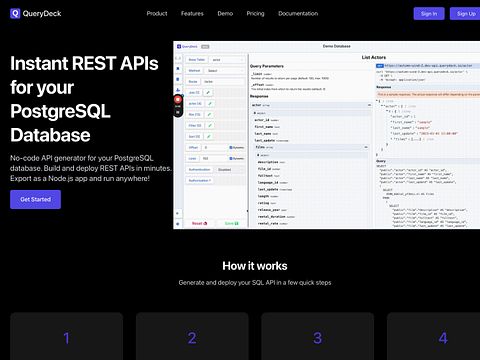
Task: Click the QueryDeck logo icon
Action: [x=15, y=13]
